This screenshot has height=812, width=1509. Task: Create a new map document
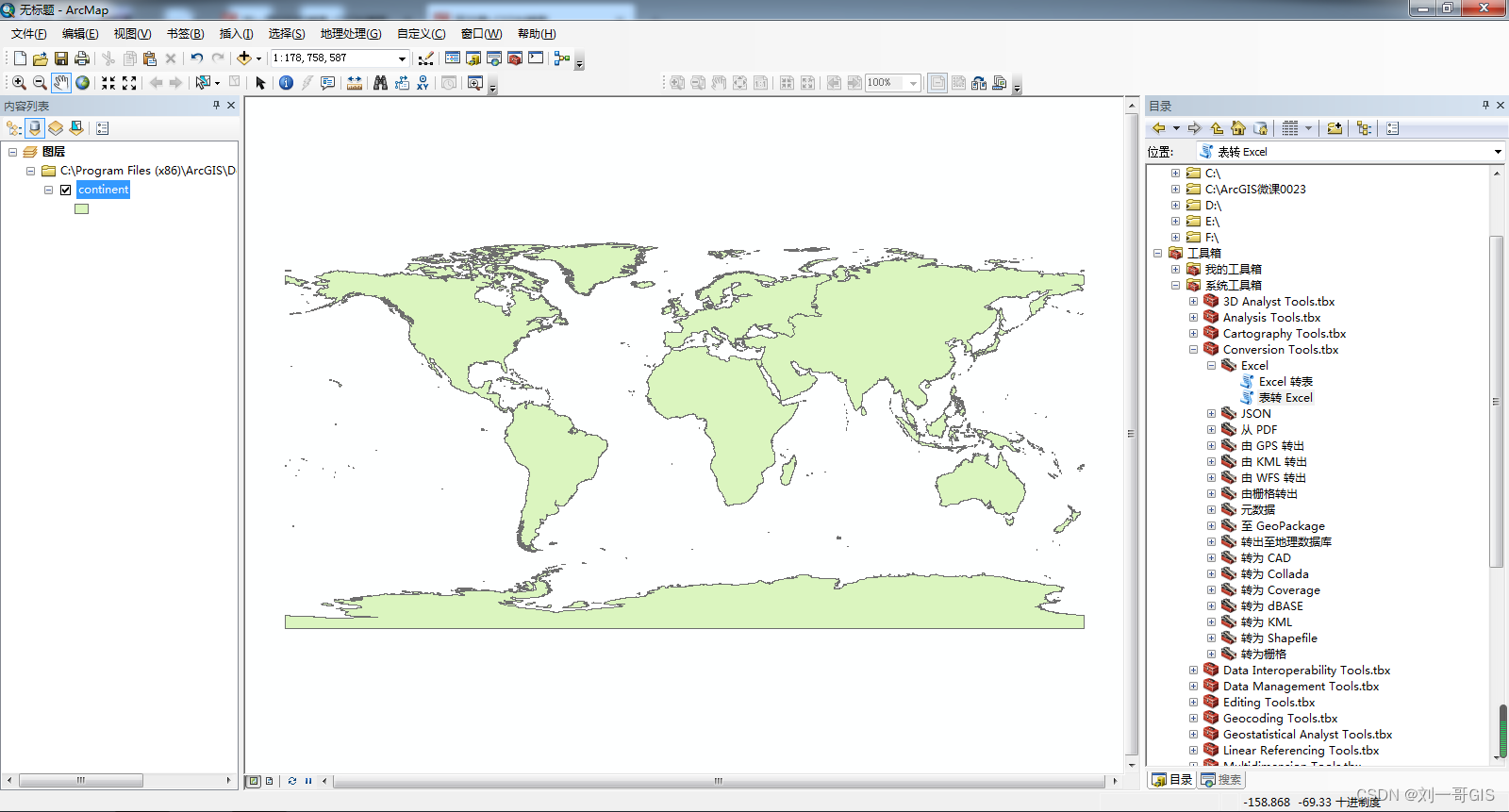point(20,58)
